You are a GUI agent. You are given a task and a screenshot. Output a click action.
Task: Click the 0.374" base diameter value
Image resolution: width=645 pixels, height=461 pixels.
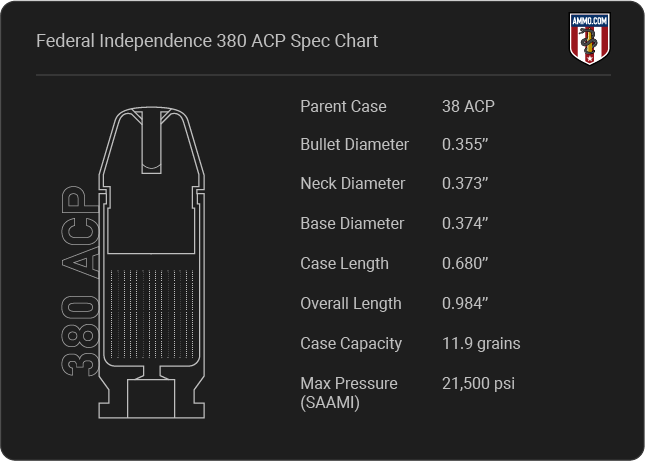pos(465,223)
